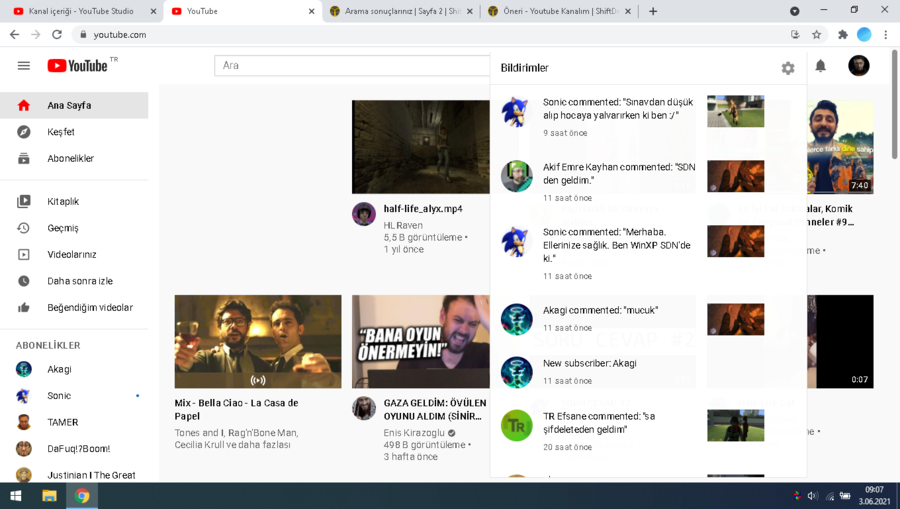Open Windows Start menu
900x509 pixels.
16,496
